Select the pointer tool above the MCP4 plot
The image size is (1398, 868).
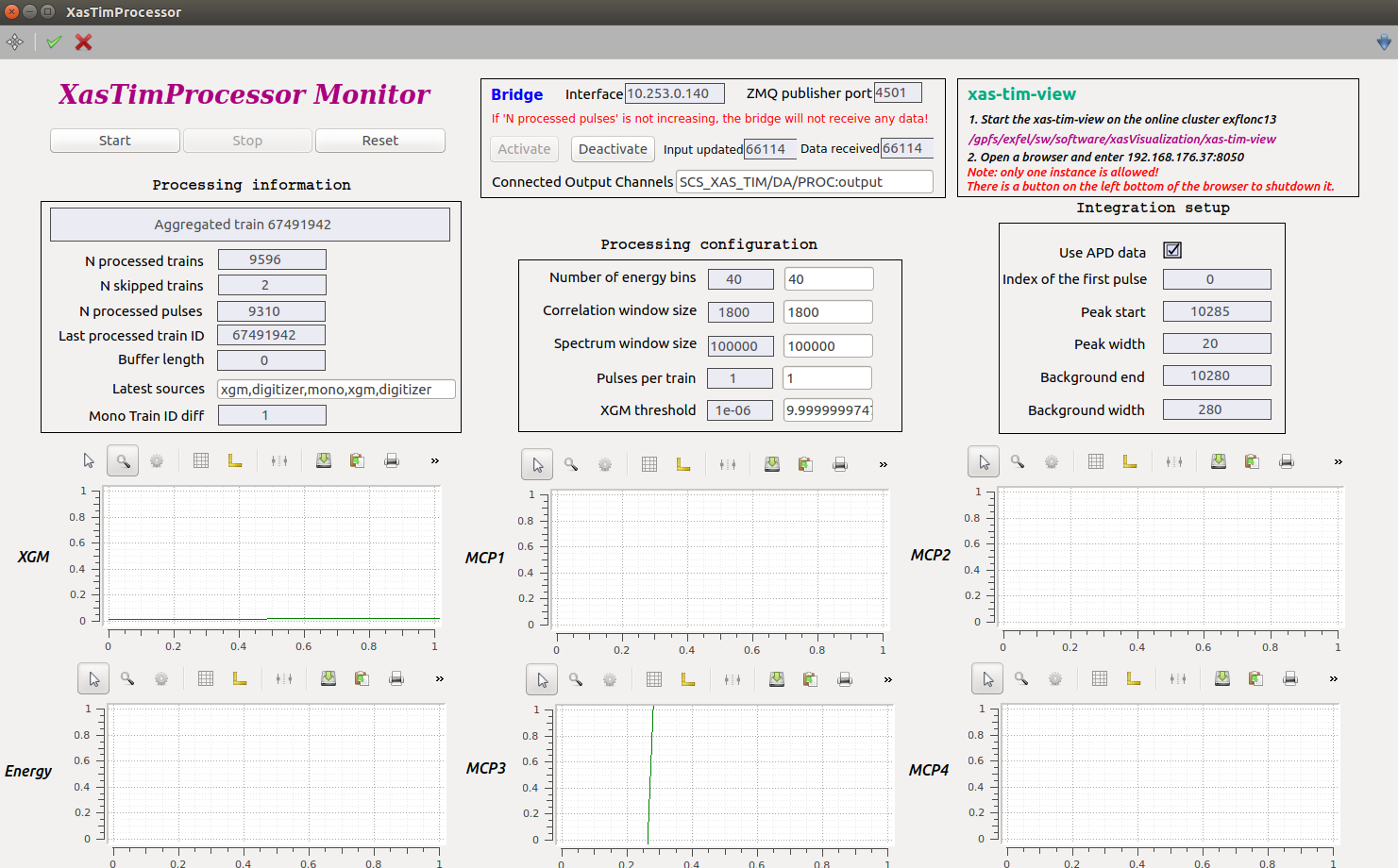click(988, 678)
